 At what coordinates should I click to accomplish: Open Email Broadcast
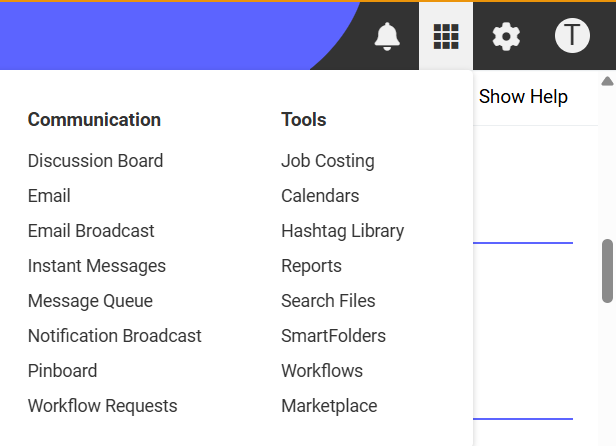91,231
